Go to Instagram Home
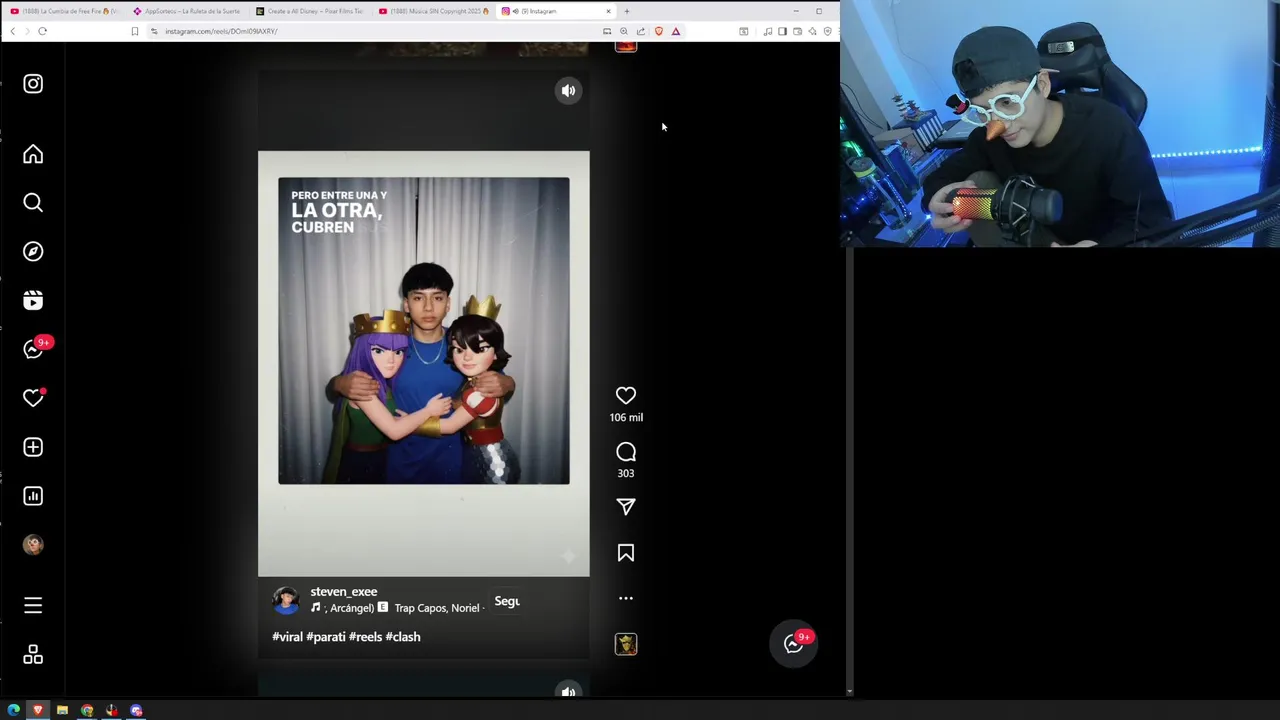The width and height of the screenshot is (1280, 720). [x=33, y=154]
